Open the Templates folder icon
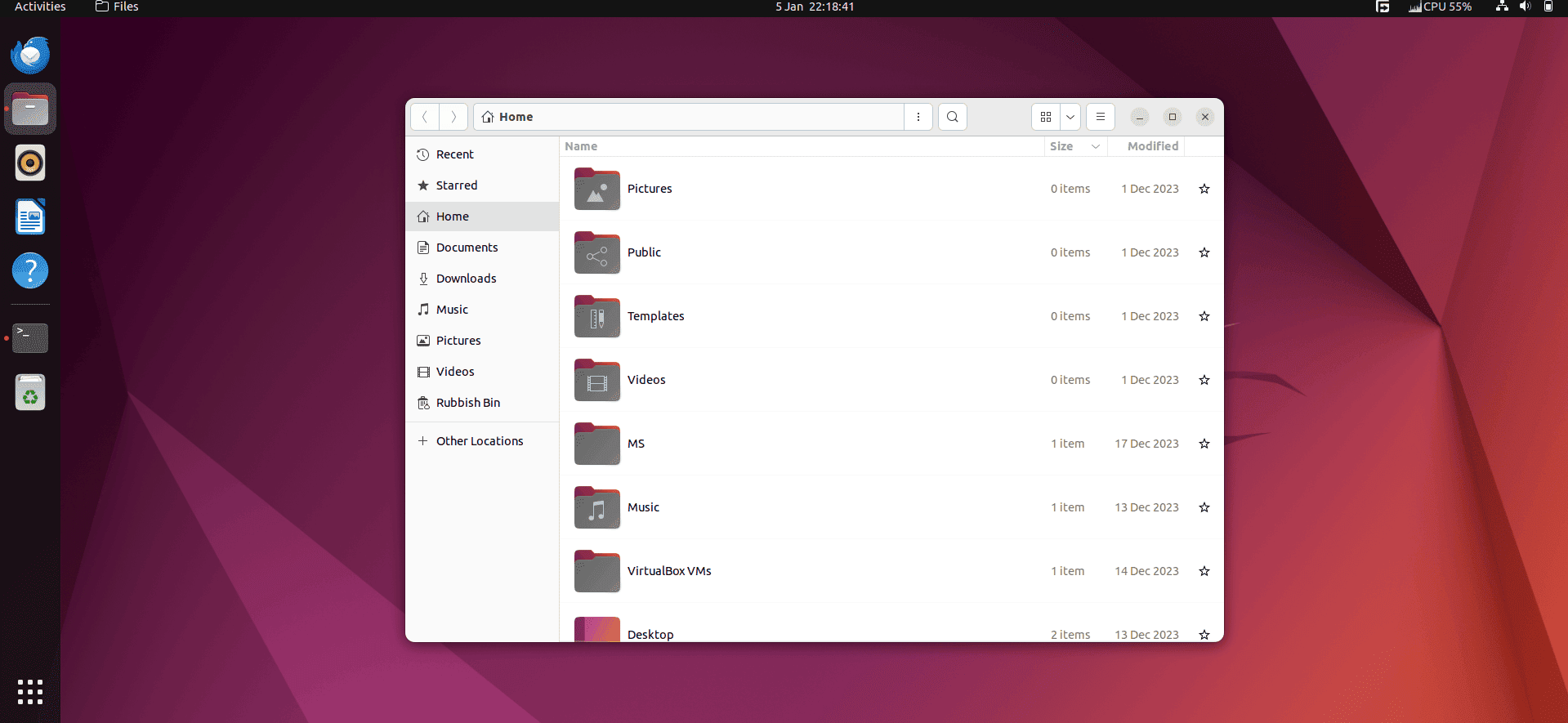Viewport: 1568px width, 723px height. point(597,316)
